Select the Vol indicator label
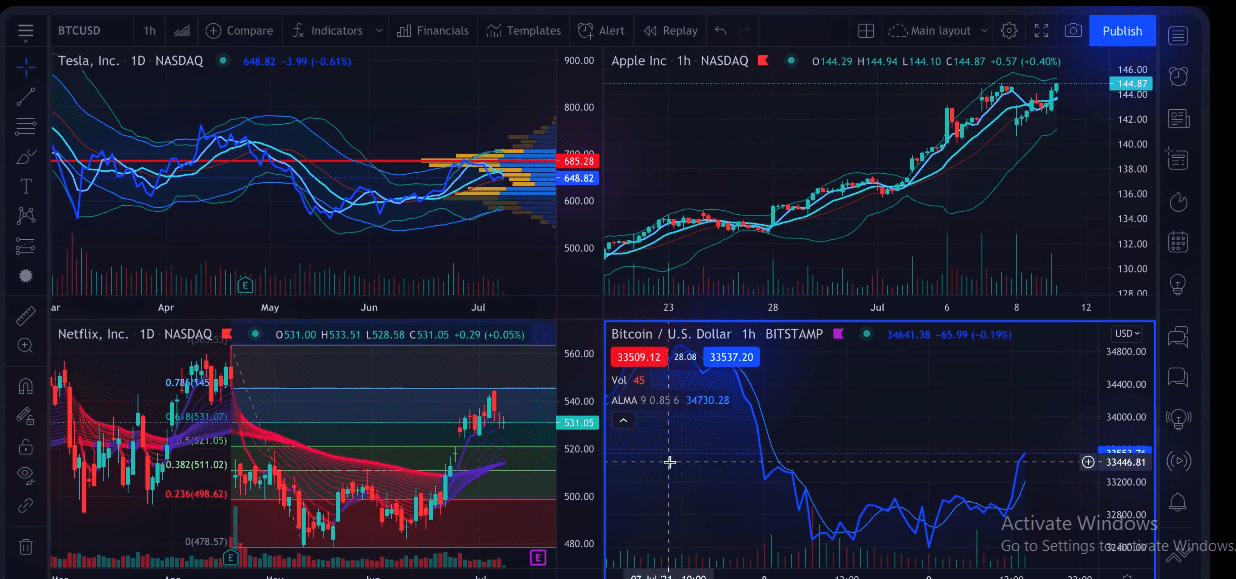 point(619,380)
